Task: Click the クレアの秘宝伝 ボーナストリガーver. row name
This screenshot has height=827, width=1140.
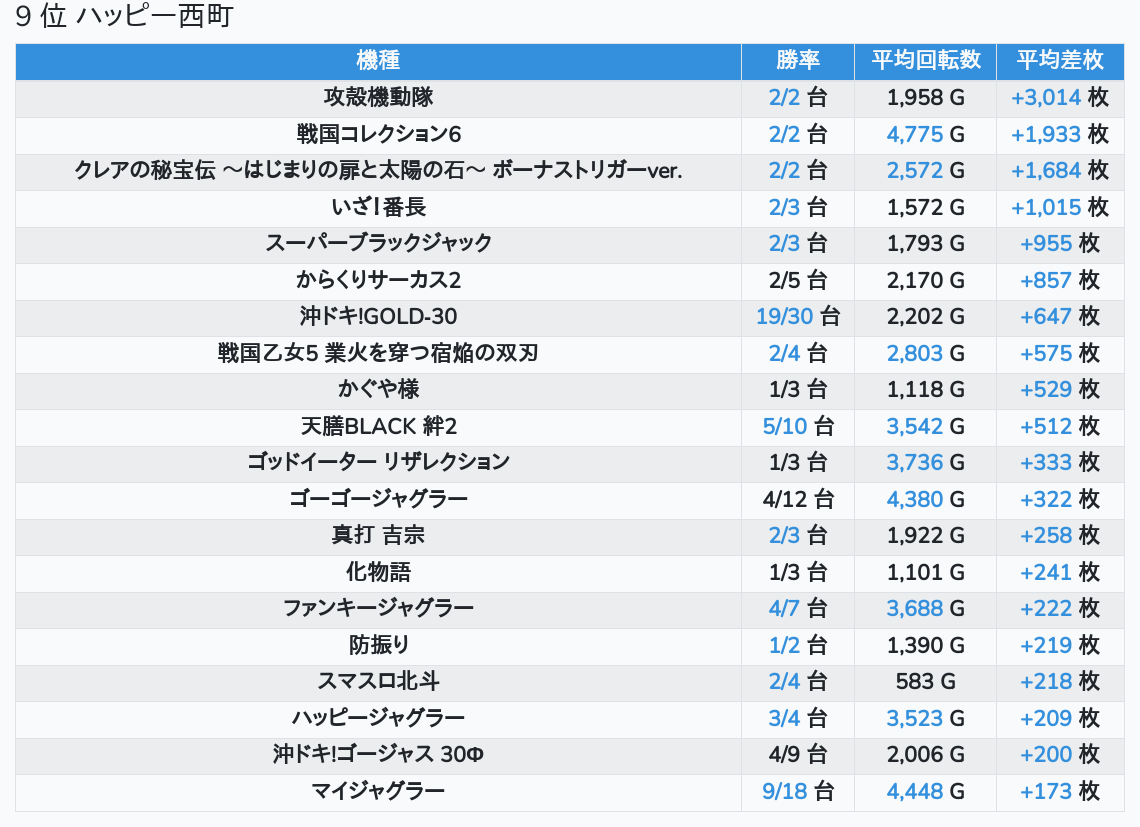Action: click(x=378, y=170)
